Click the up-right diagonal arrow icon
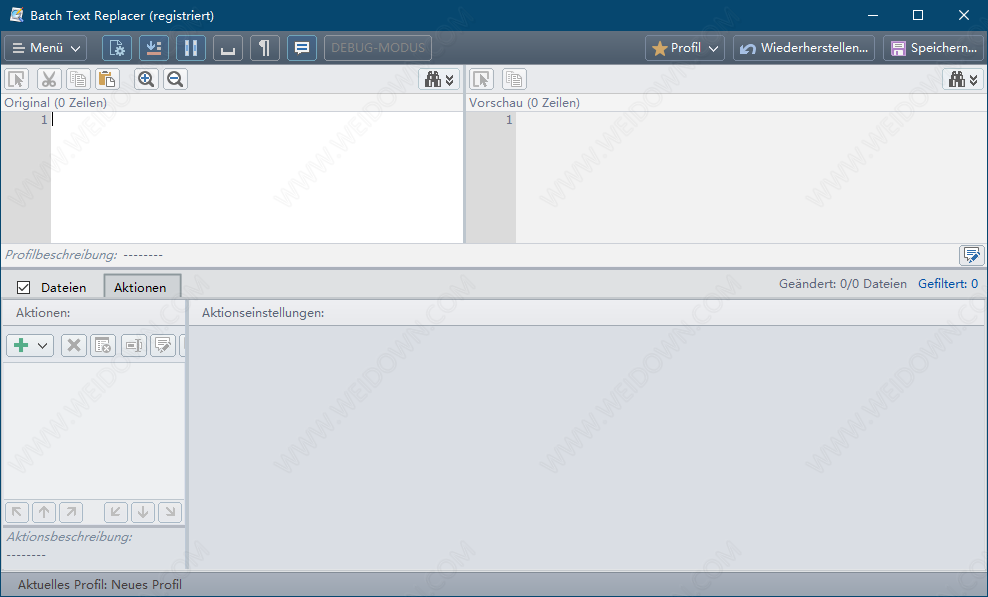This screenshot has width=988, height=597. [x=71, y=512]
